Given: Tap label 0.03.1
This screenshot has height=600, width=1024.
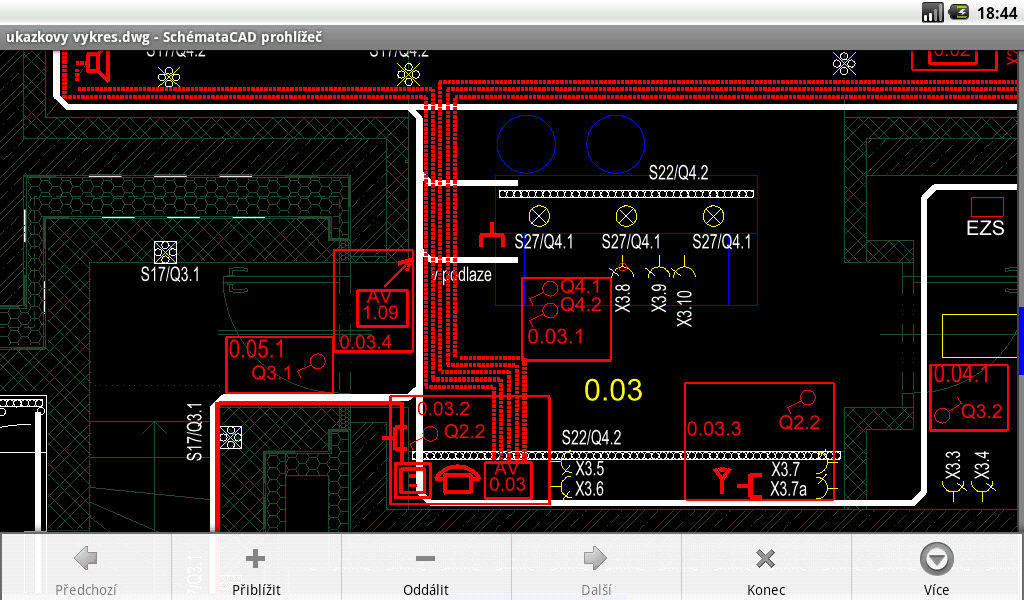Looking at the screenshot, I should point(555,336).
